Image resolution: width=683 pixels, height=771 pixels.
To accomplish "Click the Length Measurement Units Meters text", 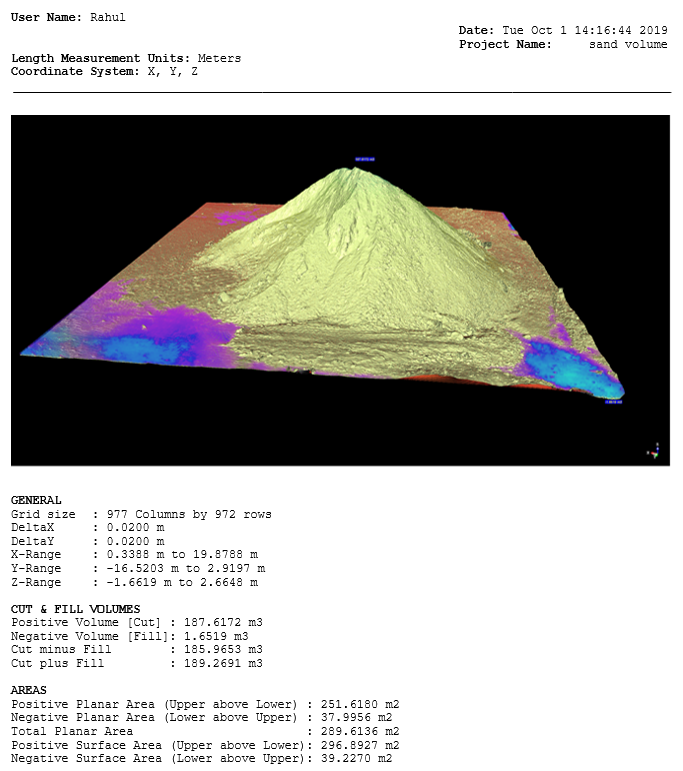I will [219, 58].
